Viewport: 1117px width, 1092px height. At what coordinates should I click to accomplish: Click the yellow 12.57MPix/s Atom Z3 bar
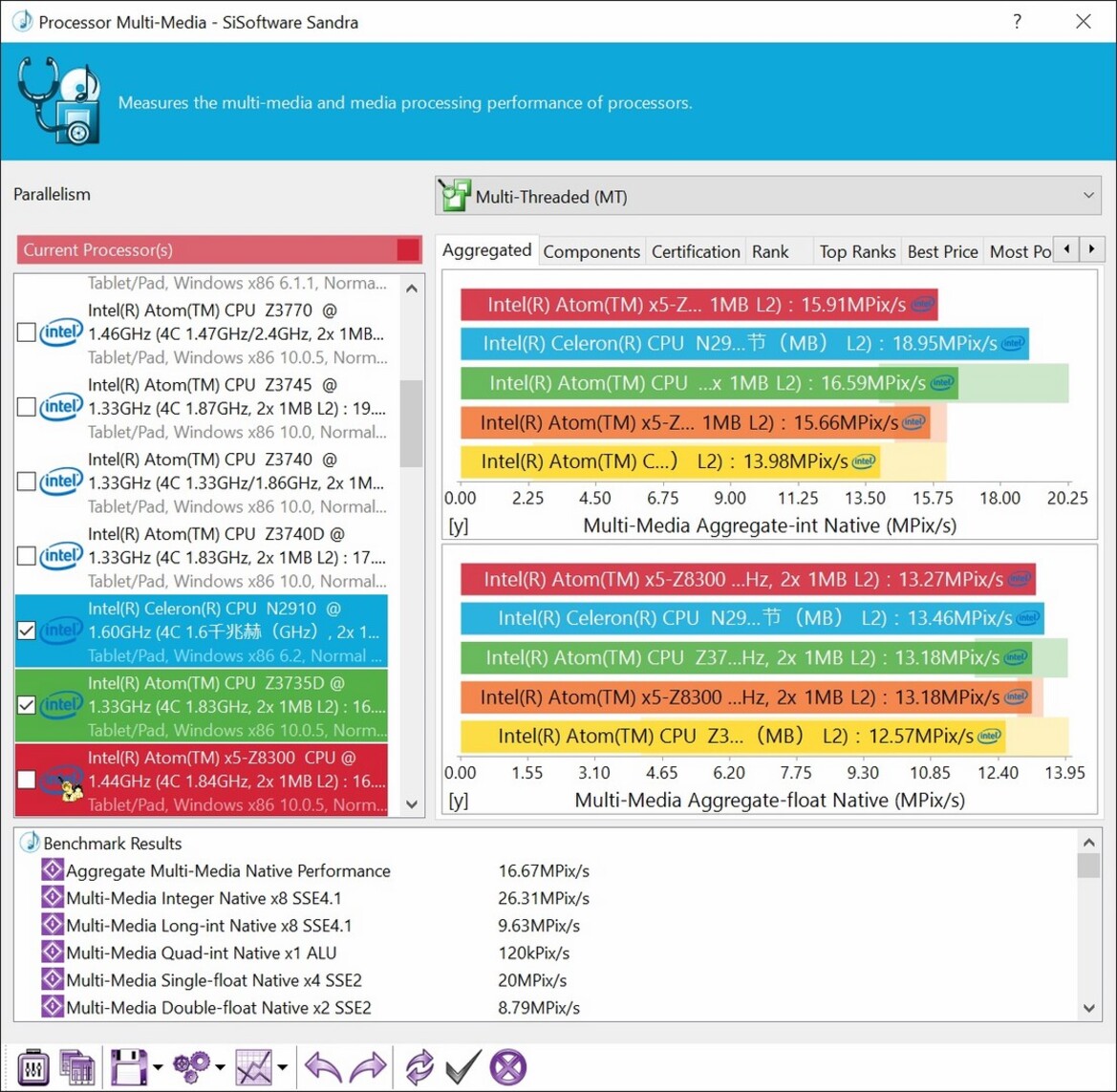732,736
